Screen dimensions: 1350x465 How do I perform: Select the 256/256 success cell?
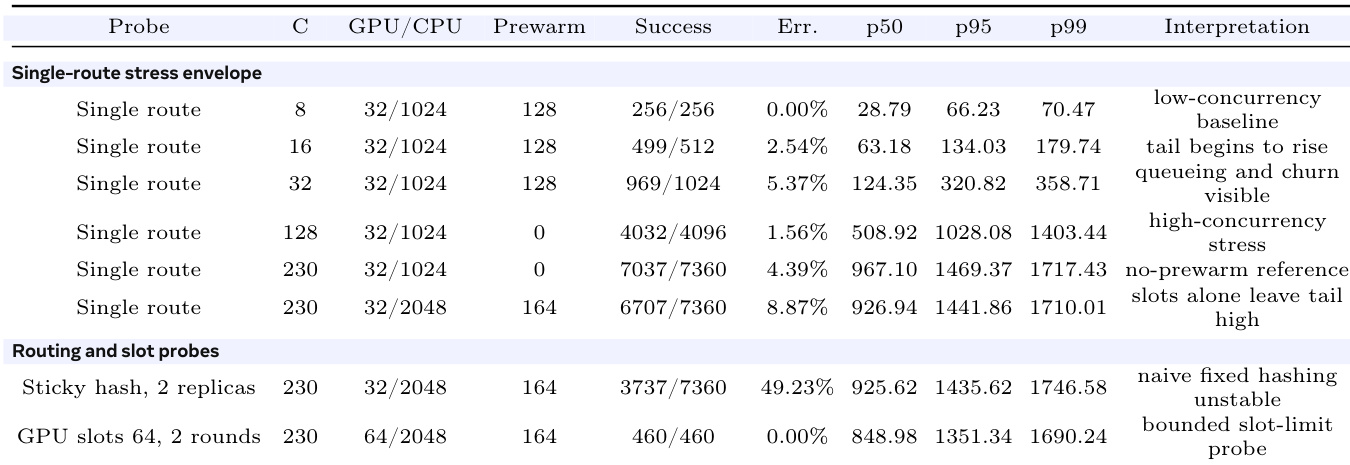coord(673,110)
